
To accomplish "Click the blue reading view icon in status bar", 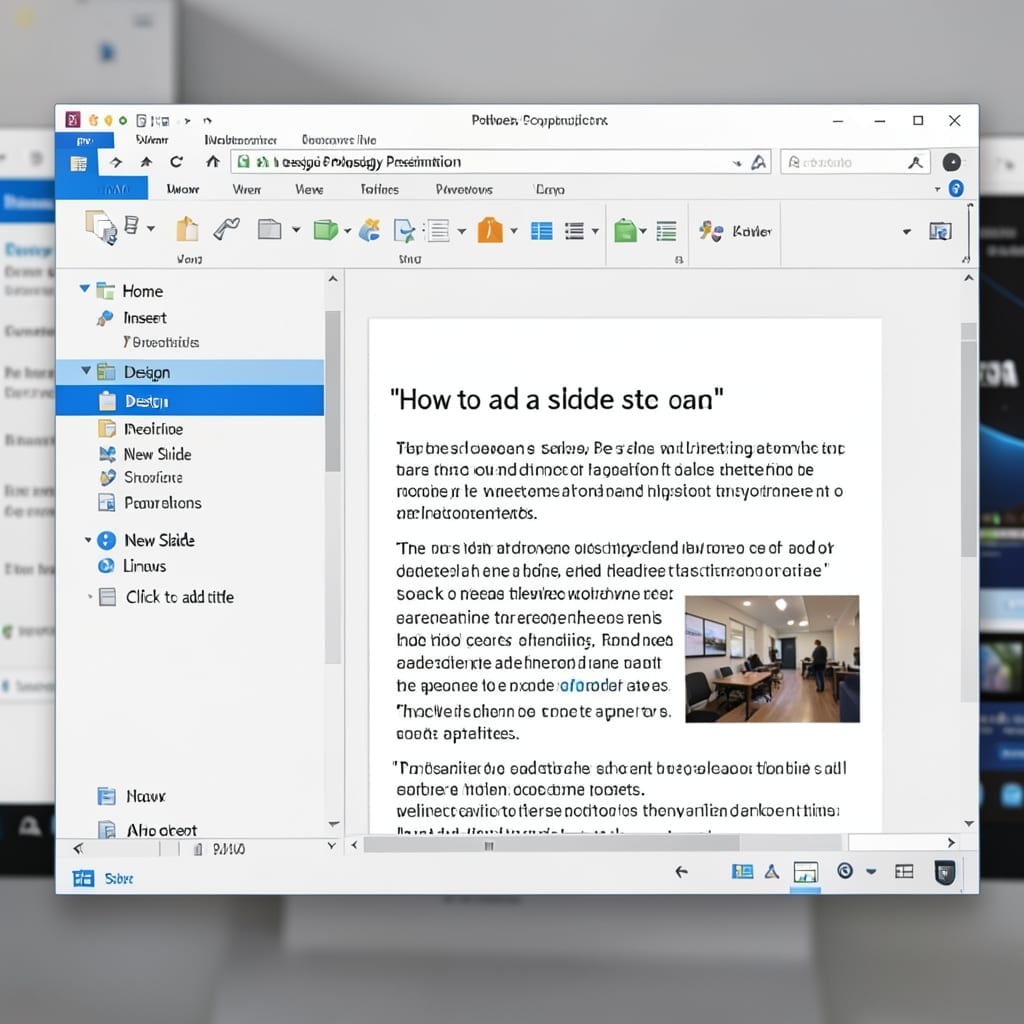I will 743,871.
